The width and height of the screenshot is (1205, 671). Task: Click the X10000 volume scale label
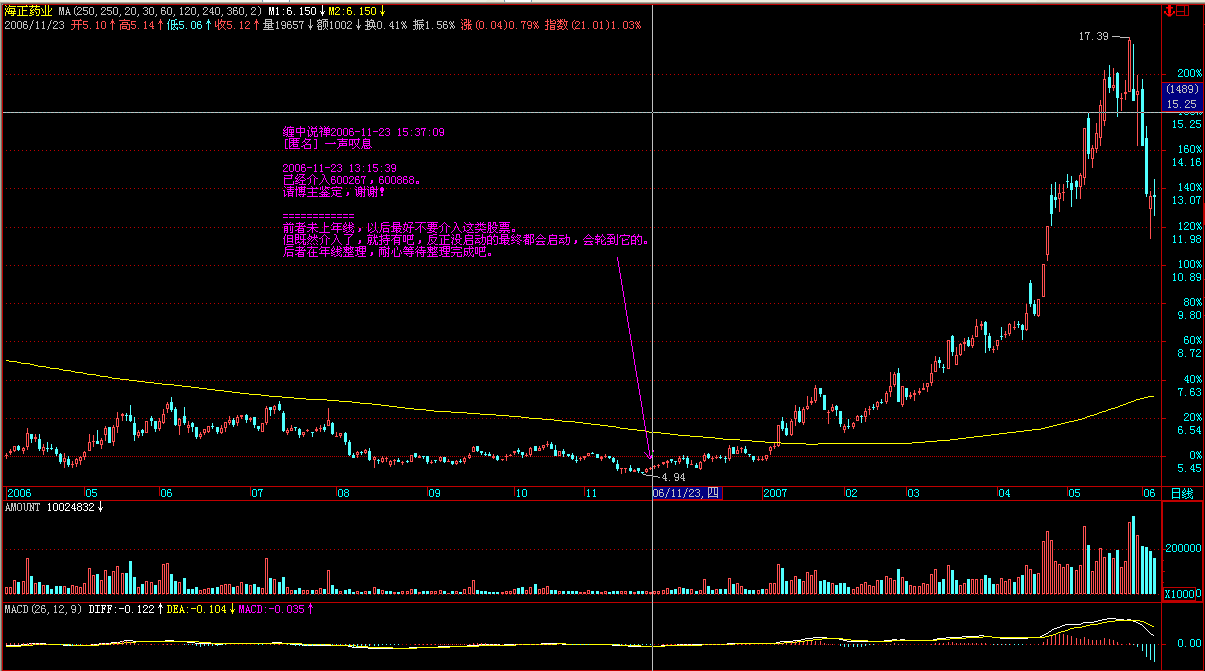pyautogui.click(x=1182, y=595)
